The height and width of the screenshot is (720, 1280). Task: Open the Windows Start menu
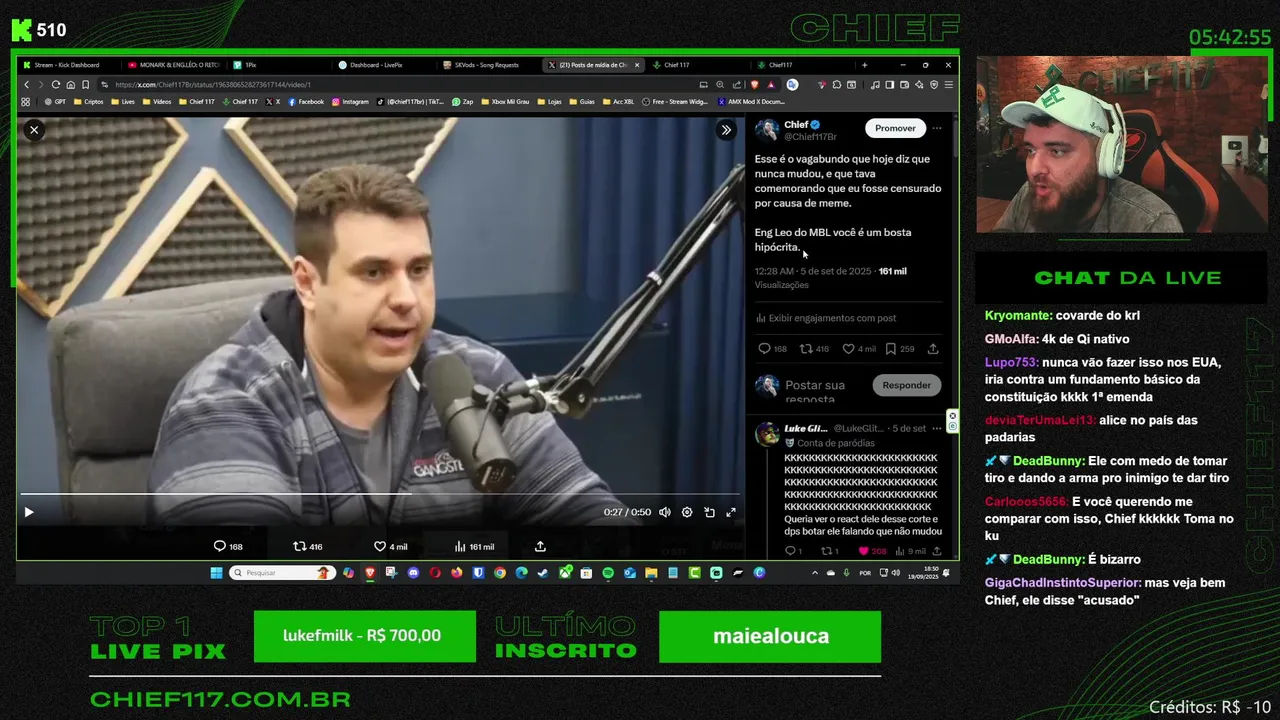point(217,573)
